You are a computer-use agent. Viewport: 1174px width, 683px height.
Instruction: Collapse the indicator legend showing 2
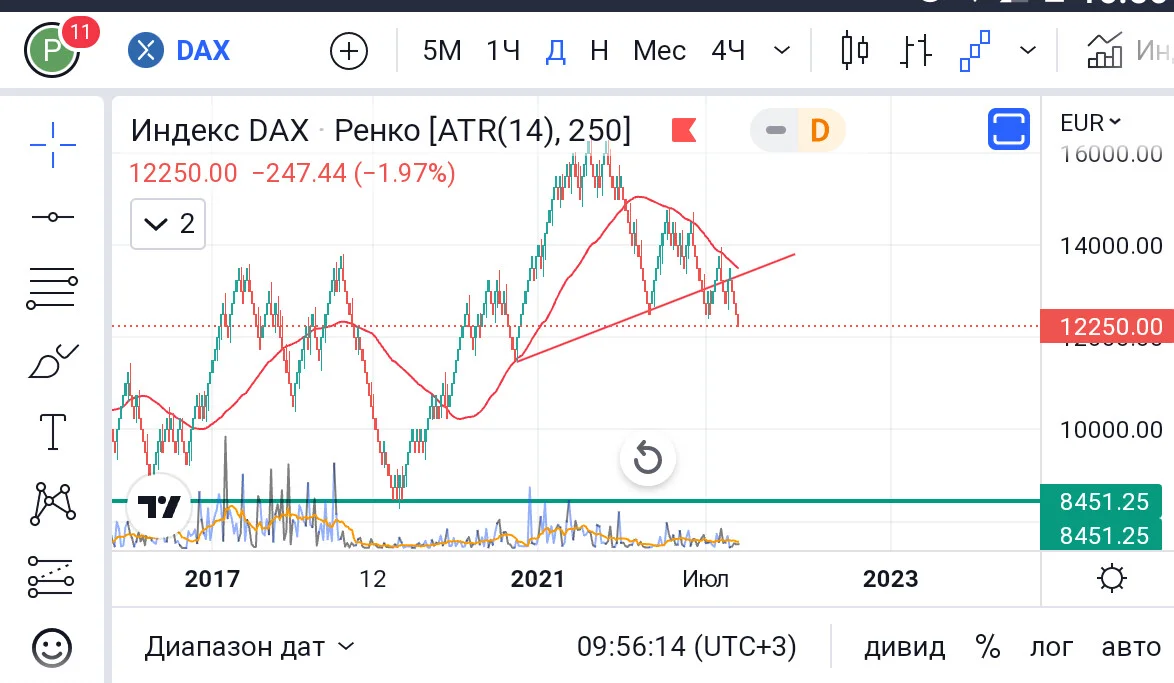pyautogui.click(x=168, y=224)
